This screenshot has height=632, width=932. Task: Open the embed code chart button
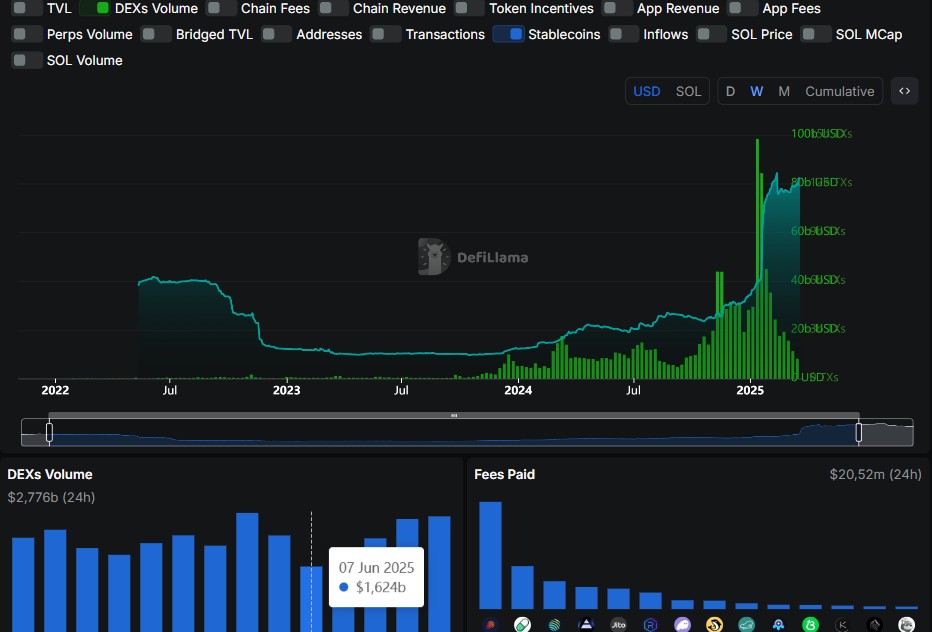(x=905, y=91)
